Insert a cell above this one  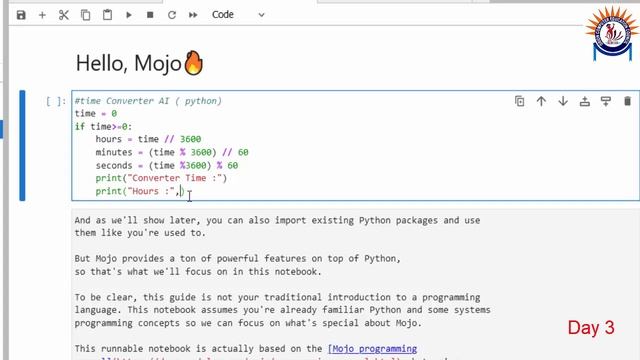[584, 101]
